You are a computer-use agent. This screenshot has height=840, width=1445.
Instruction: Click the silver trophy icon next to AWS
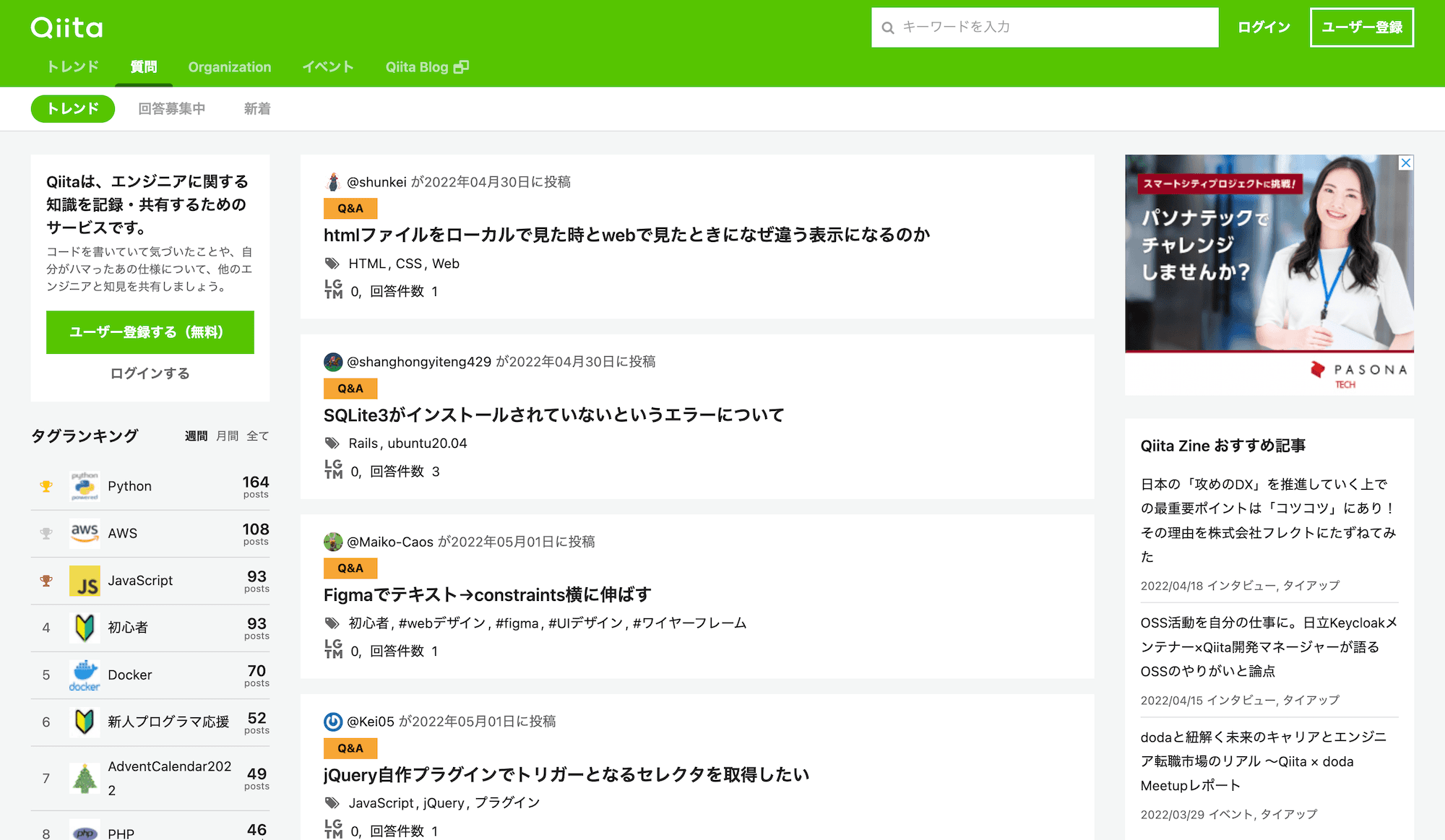pos(46,533)
